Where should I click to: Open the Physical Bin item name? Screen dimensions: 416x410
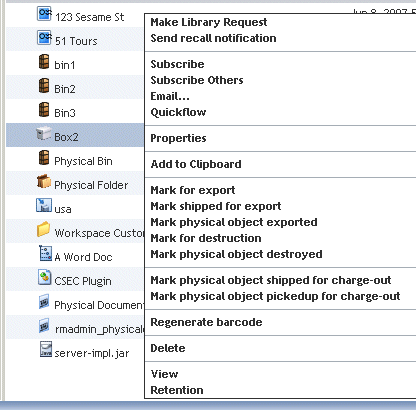(x=83, y=161)
